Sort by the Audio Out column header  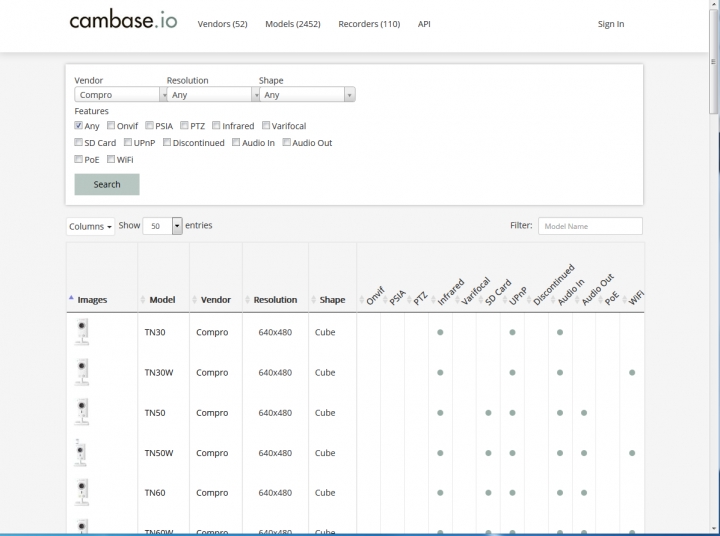pyautogui.click(x=596, y=290)
